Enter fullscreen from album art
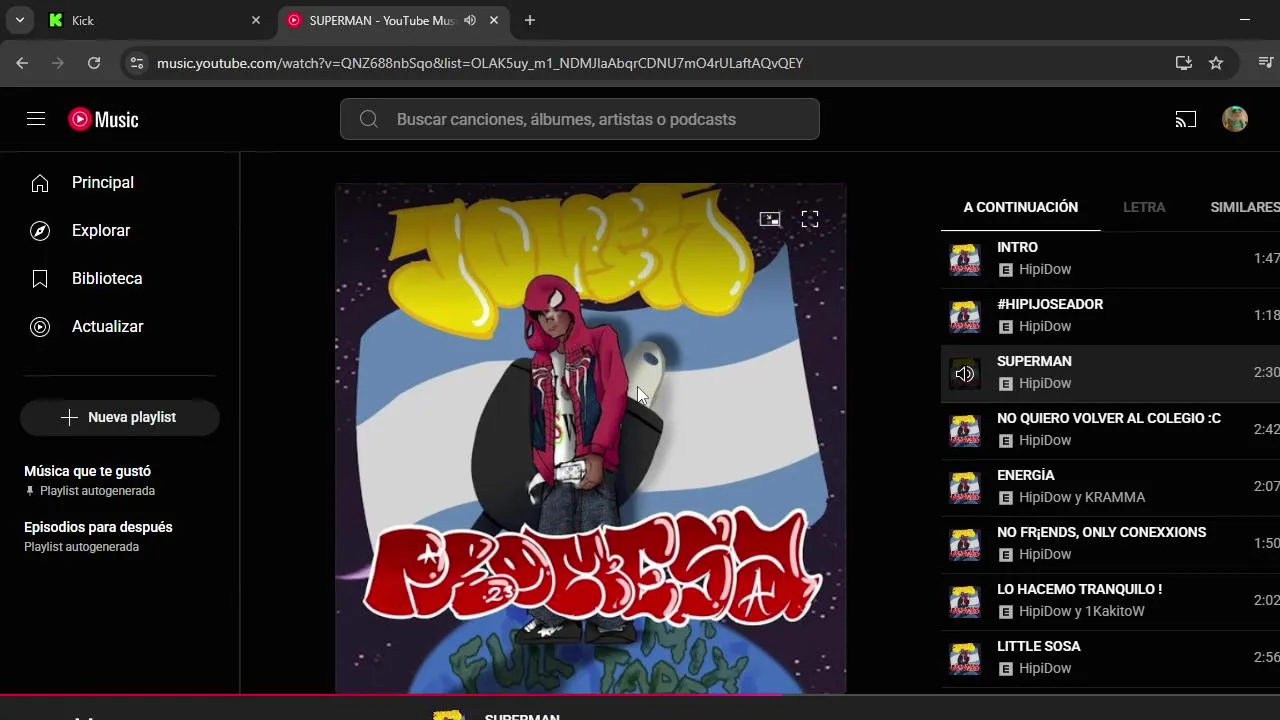Screen dimensions: 1280x720 pyautogui.click(x=810, y=219)
